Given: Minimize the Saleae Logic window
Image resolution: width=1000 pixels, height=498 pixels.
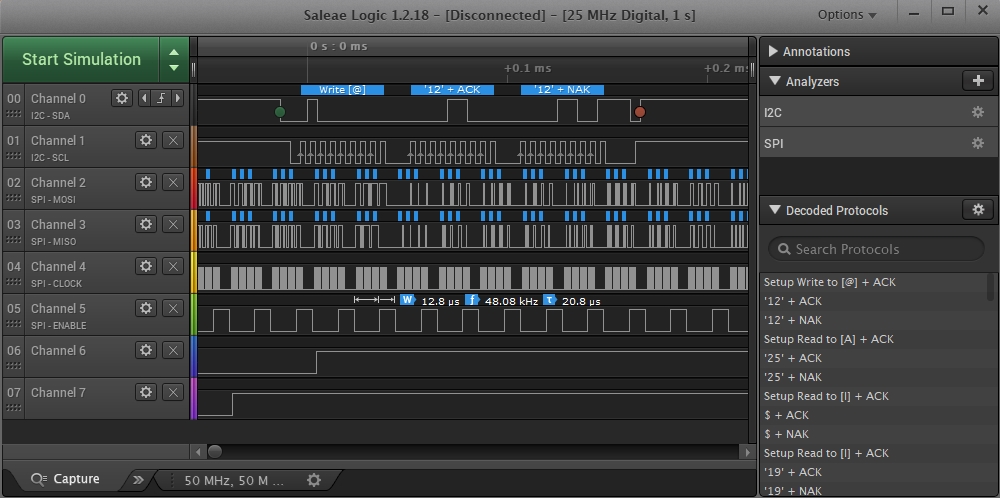Looking at the screenshot, I should tap(914, 13).
